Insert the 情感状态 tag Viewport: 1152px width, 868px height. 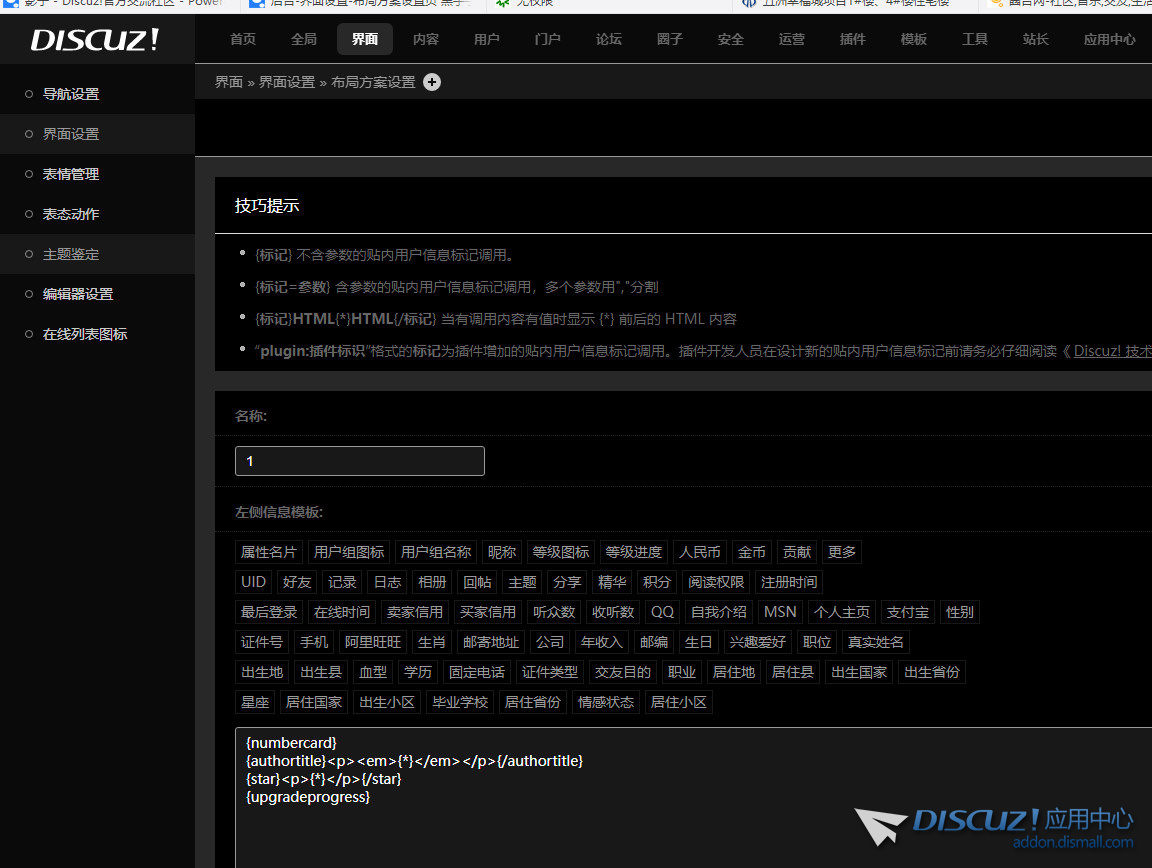[x=606, y=702]
